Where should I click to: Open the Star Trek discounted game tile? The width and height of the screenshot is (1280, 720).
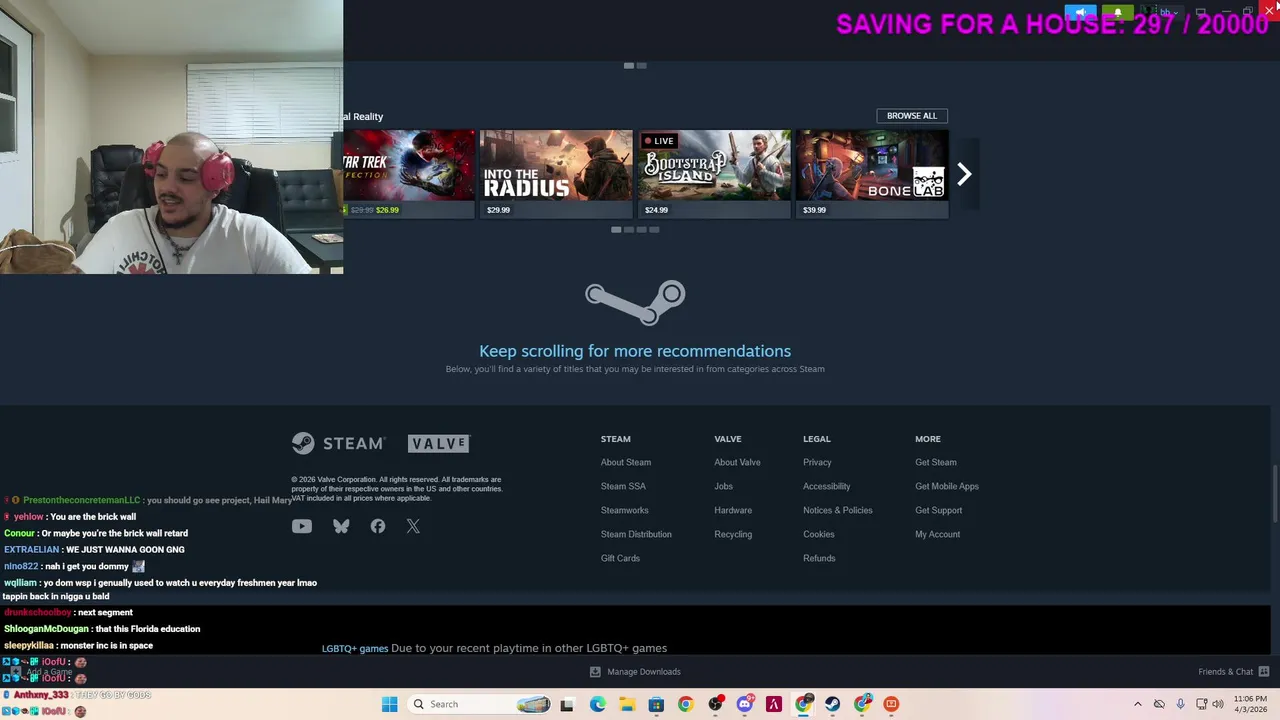(x=409, y=174)
